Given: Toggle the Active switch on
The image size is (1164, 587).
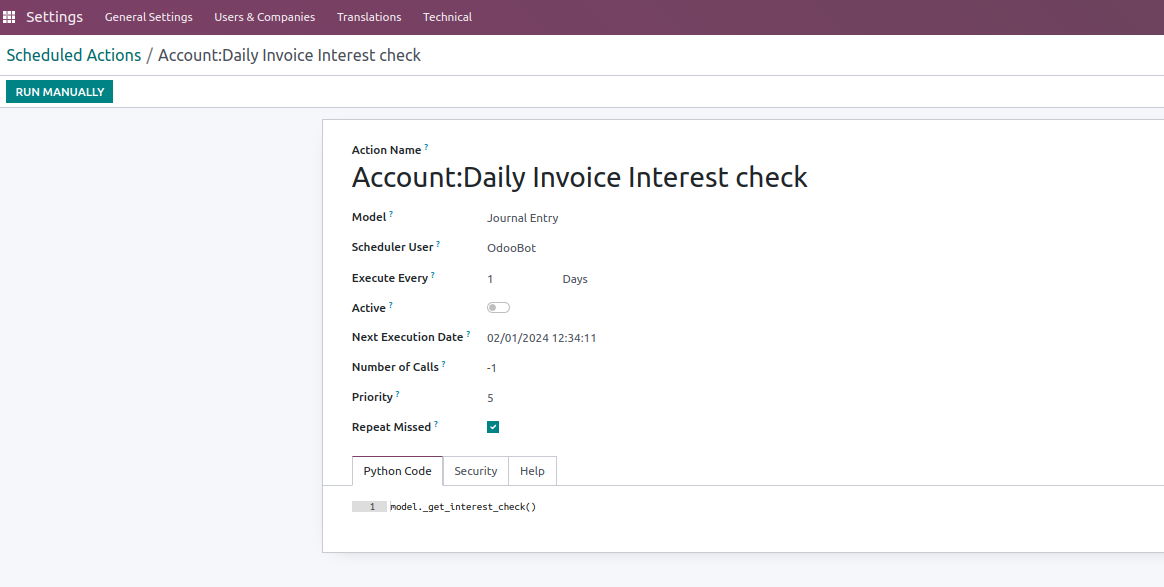Looking at the screenshot, I should pyautogui.click(x=498, y=307).
